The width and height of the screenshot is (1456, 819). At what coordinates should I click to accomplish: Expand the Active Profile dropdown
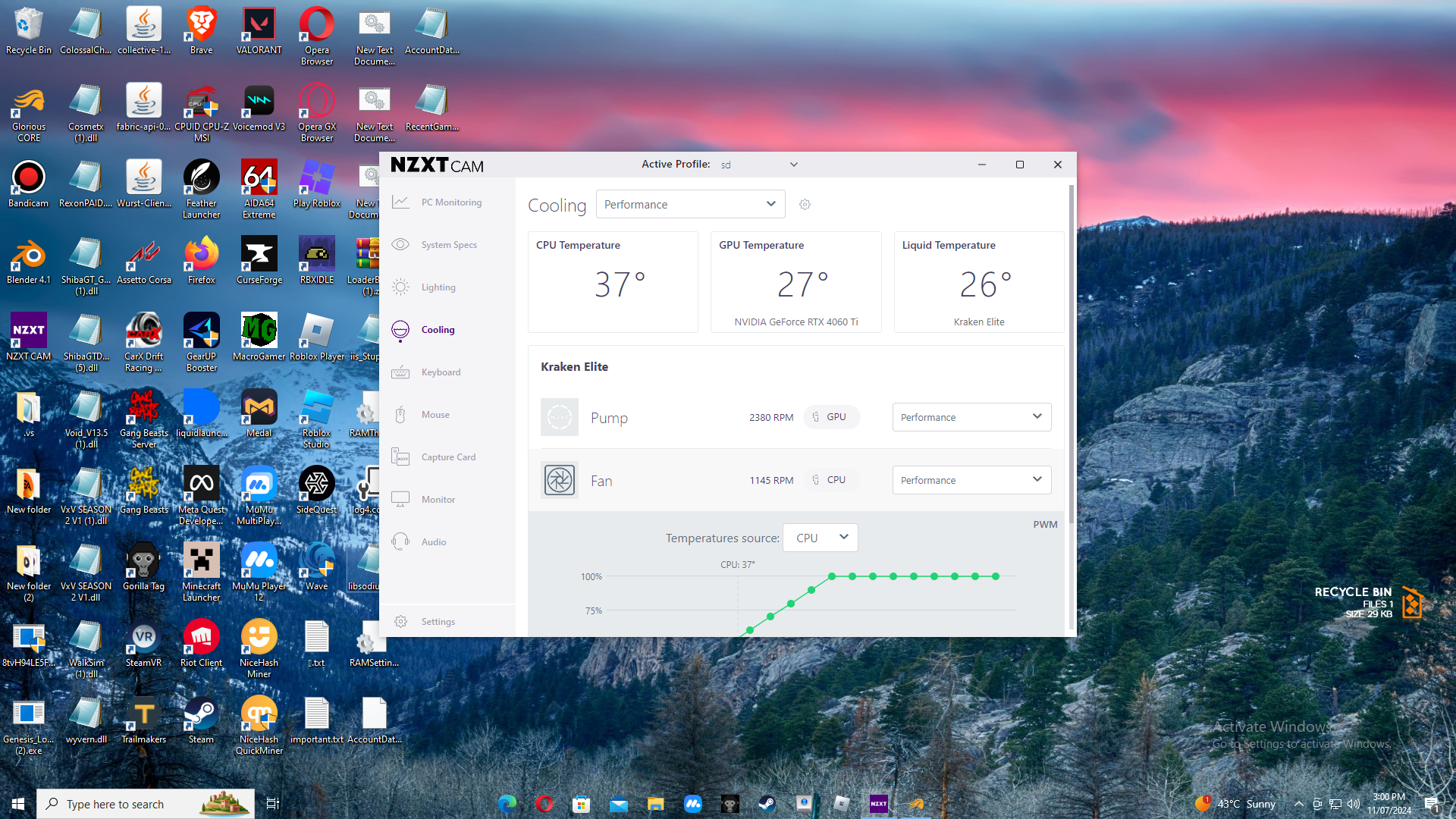758,165
